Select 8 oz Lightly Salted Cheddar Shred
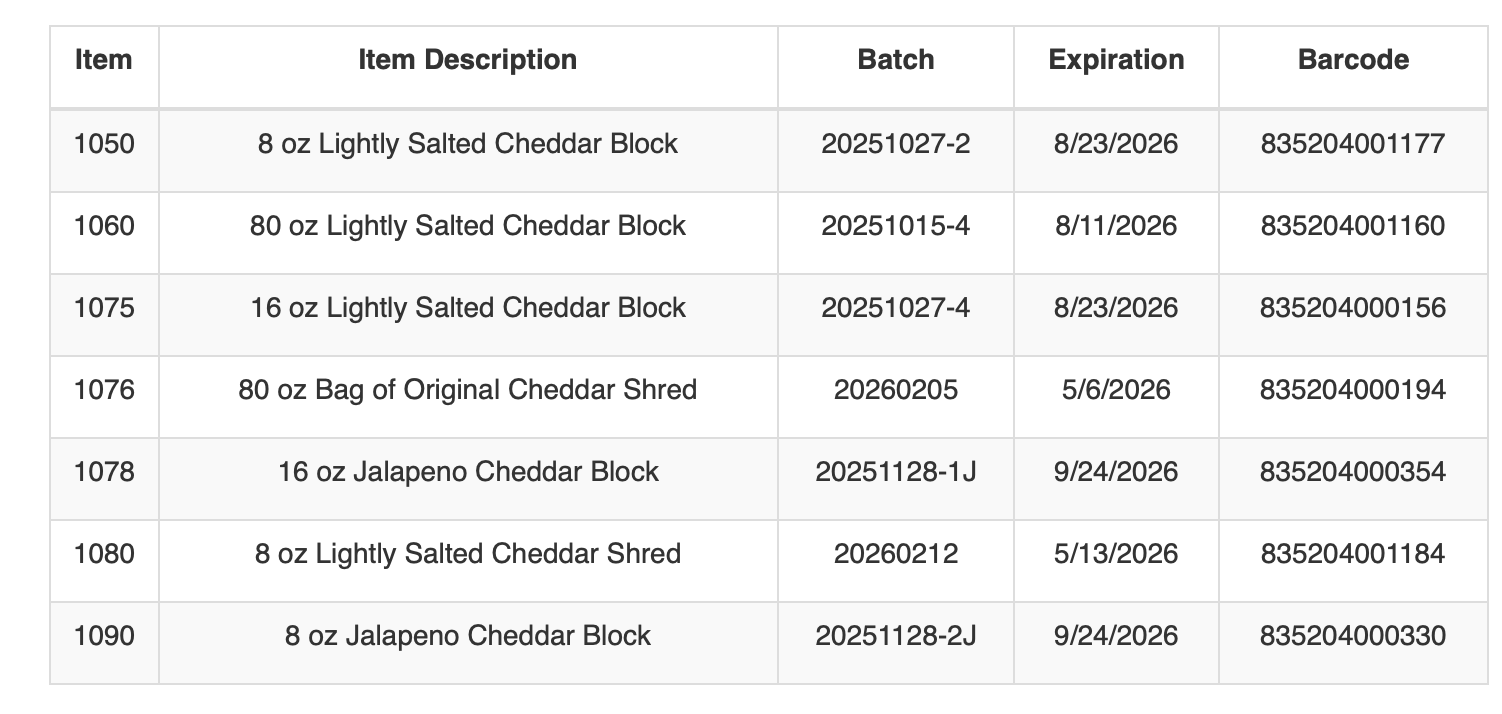This screenshot has height=714, width=1502. (x=467, y=554)
